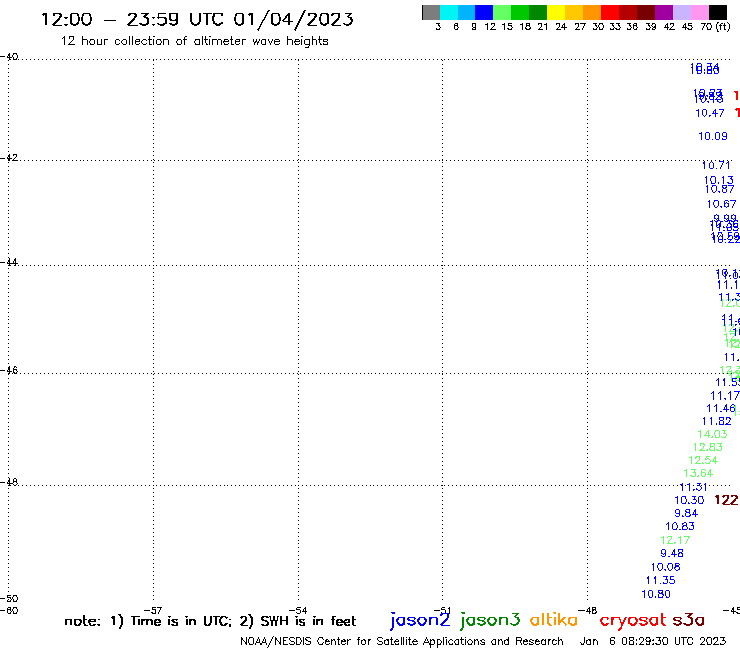Click the green wave height value 12.17
The image size is (740, 650).
pos(675,540)
